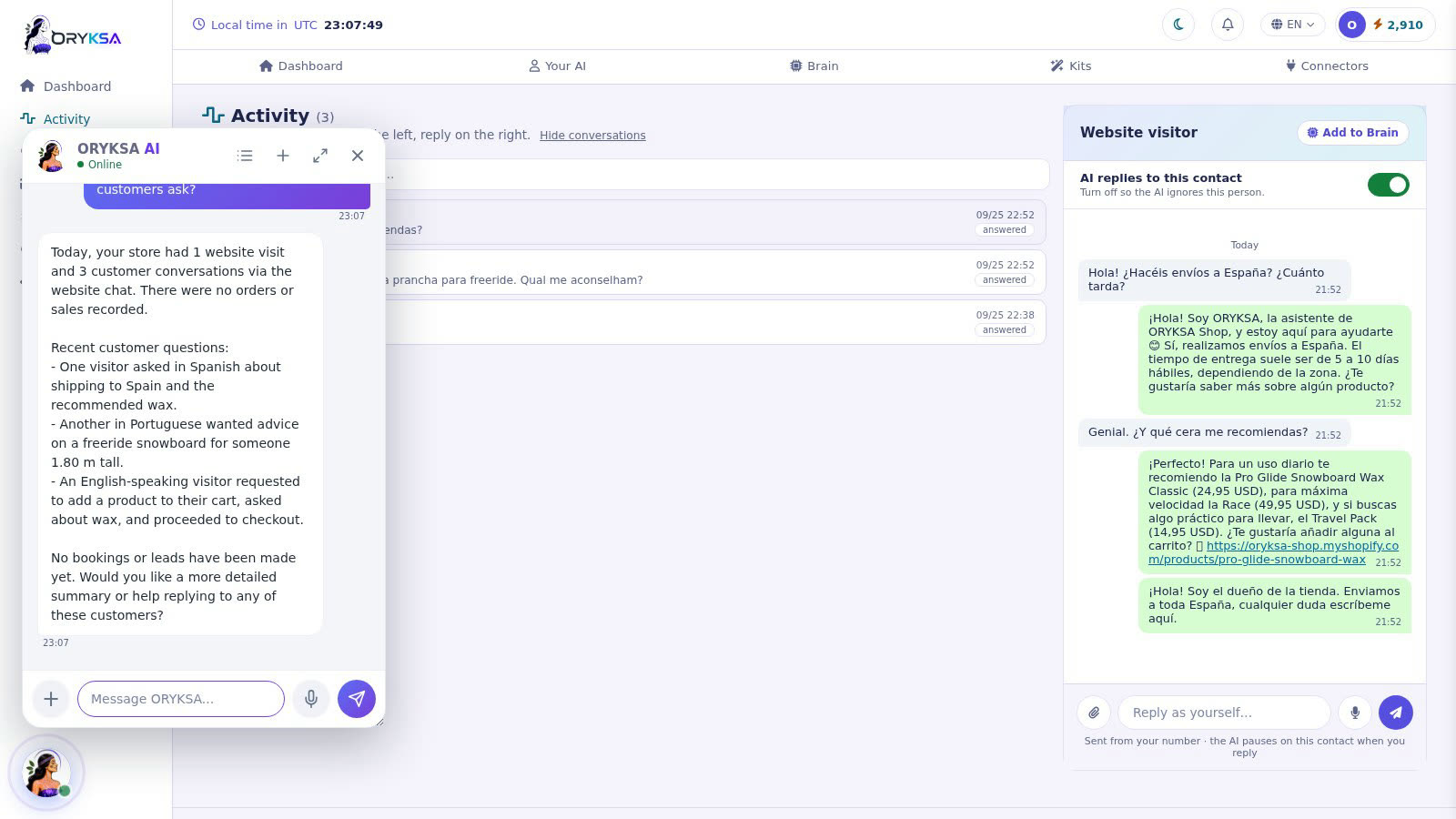Expand ORYKSA AI chat to fullscreen
This screenshot has width=1456, height=819.
tap(320, 156)
